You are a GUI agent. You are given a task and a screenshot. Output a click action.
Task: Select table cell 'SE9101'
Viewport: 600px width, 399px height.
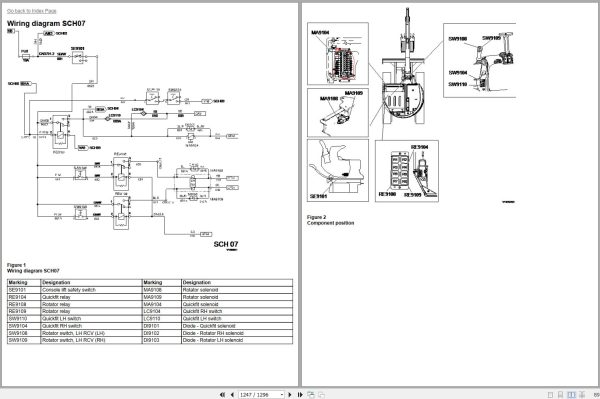(24, 290)
